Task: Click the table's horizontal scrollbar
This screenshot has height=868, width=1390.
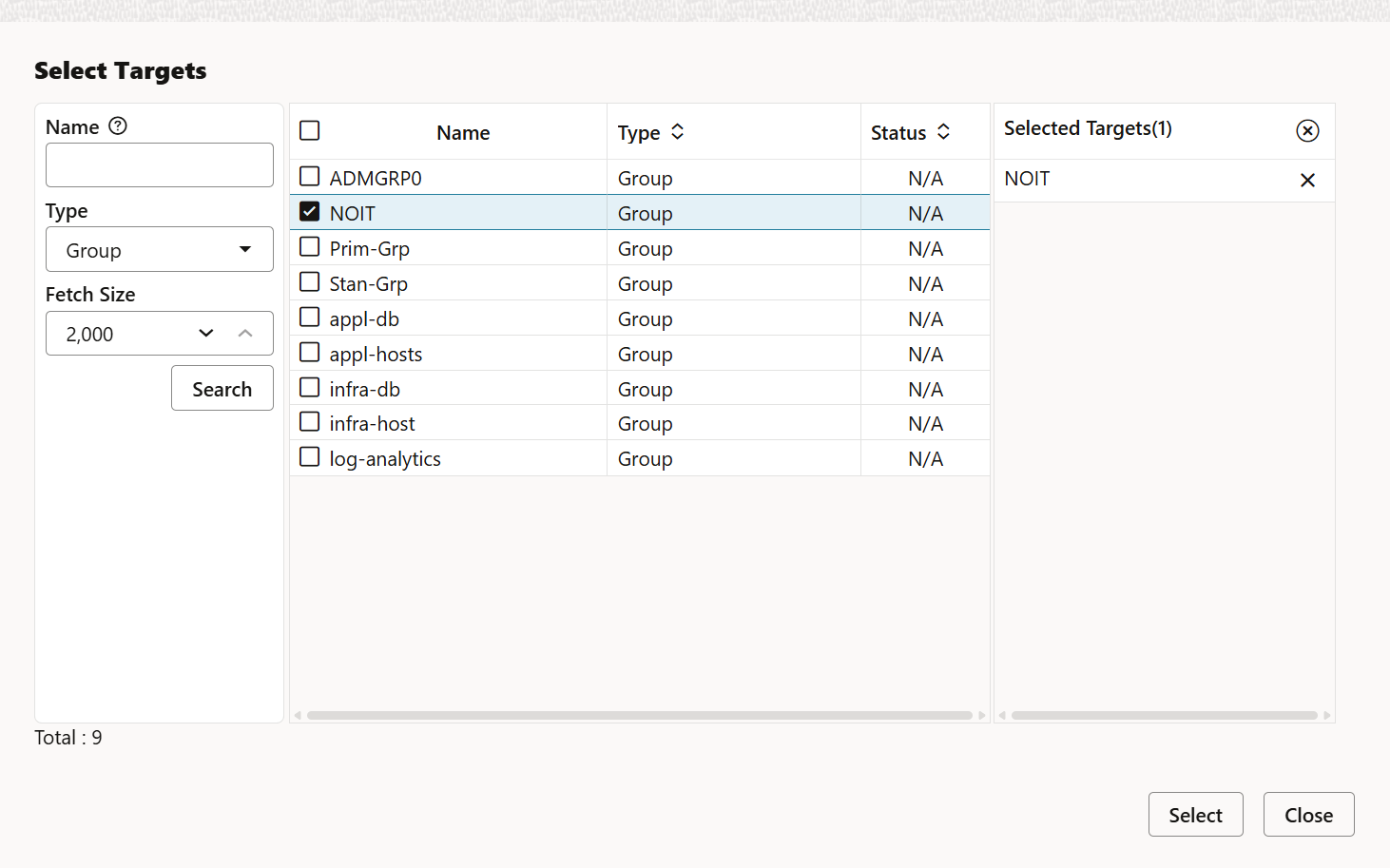Action: click(x=639, y=715)
